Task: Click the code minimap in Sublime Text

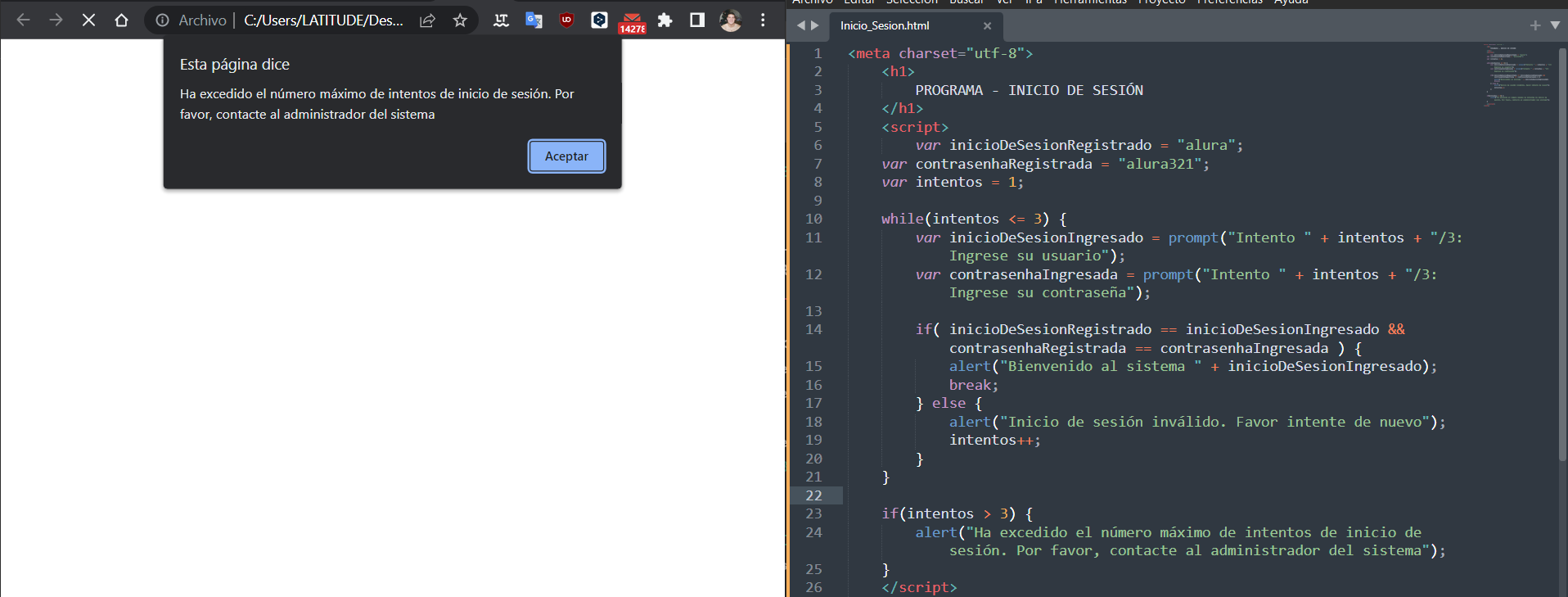Action: (1518, 74)
